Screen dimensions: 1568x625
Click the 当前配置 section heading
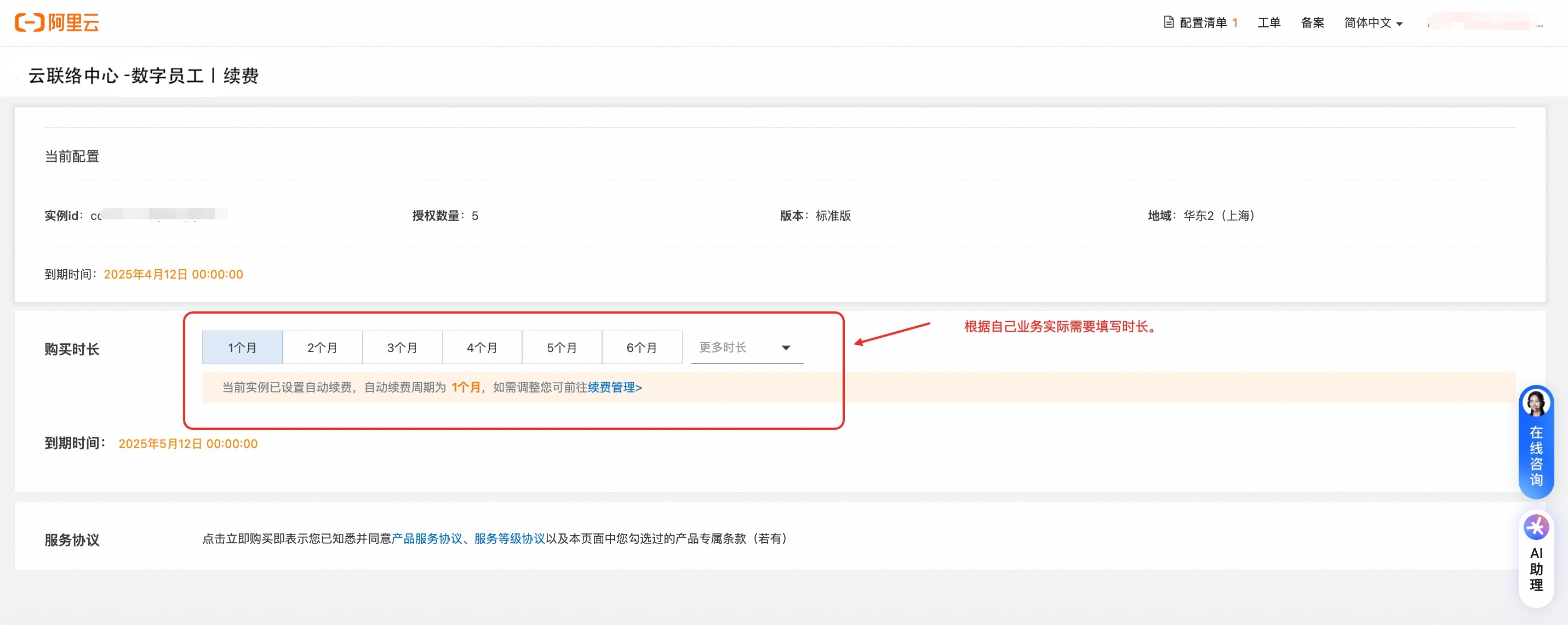pyautogui.click(x=72, y=157)
